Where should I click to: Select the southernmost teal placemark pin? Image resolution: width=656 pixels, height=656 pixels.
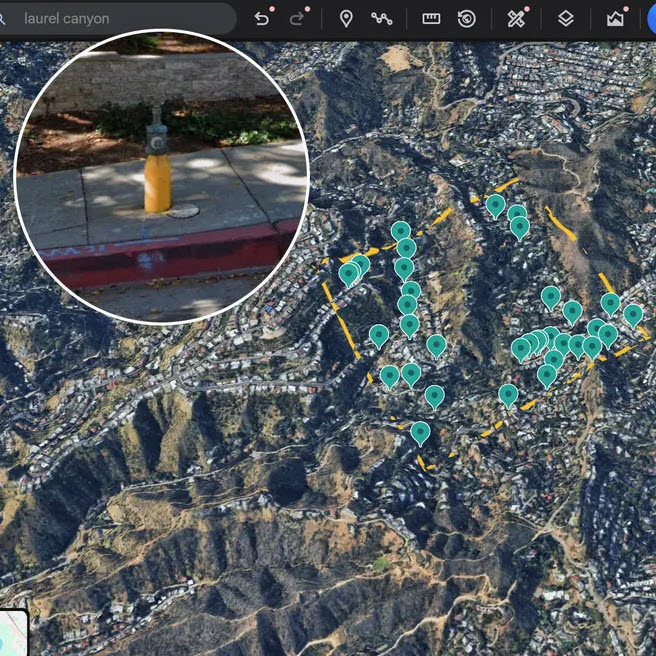(x=420, y=432)
